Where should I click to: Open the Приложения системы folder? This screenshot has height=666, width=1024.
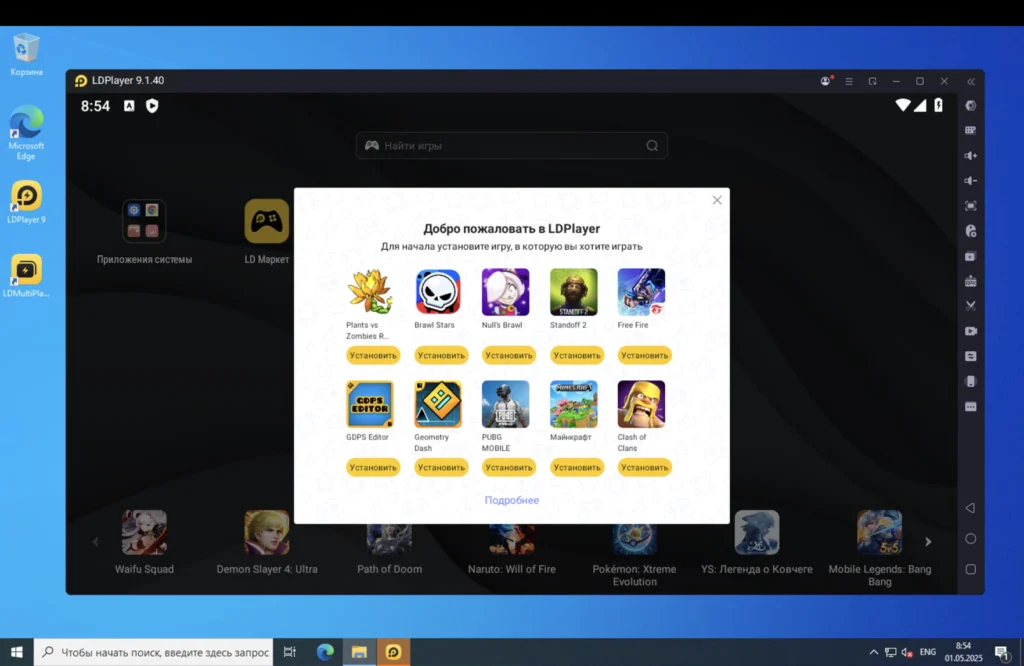(144, 221)
